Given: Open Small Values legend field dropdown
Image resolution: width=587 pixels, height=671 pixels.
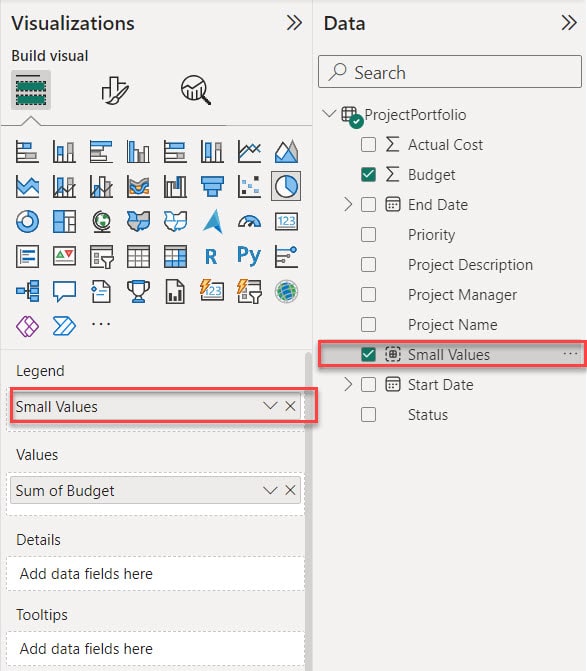Looking at the screenshot, I should coord(270,406).
